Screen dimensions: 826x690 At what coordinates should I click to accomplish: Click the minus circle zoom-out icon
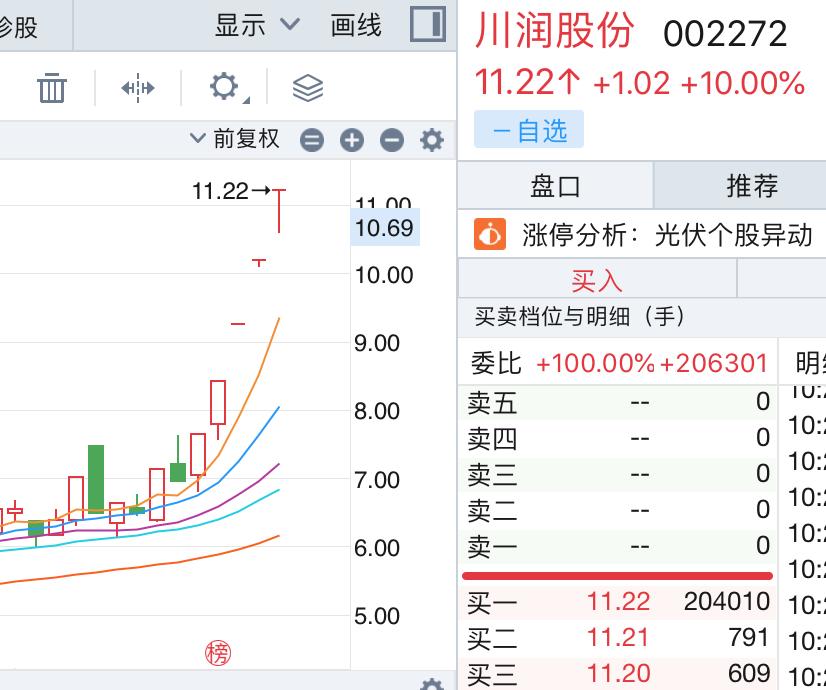(392, 140)
